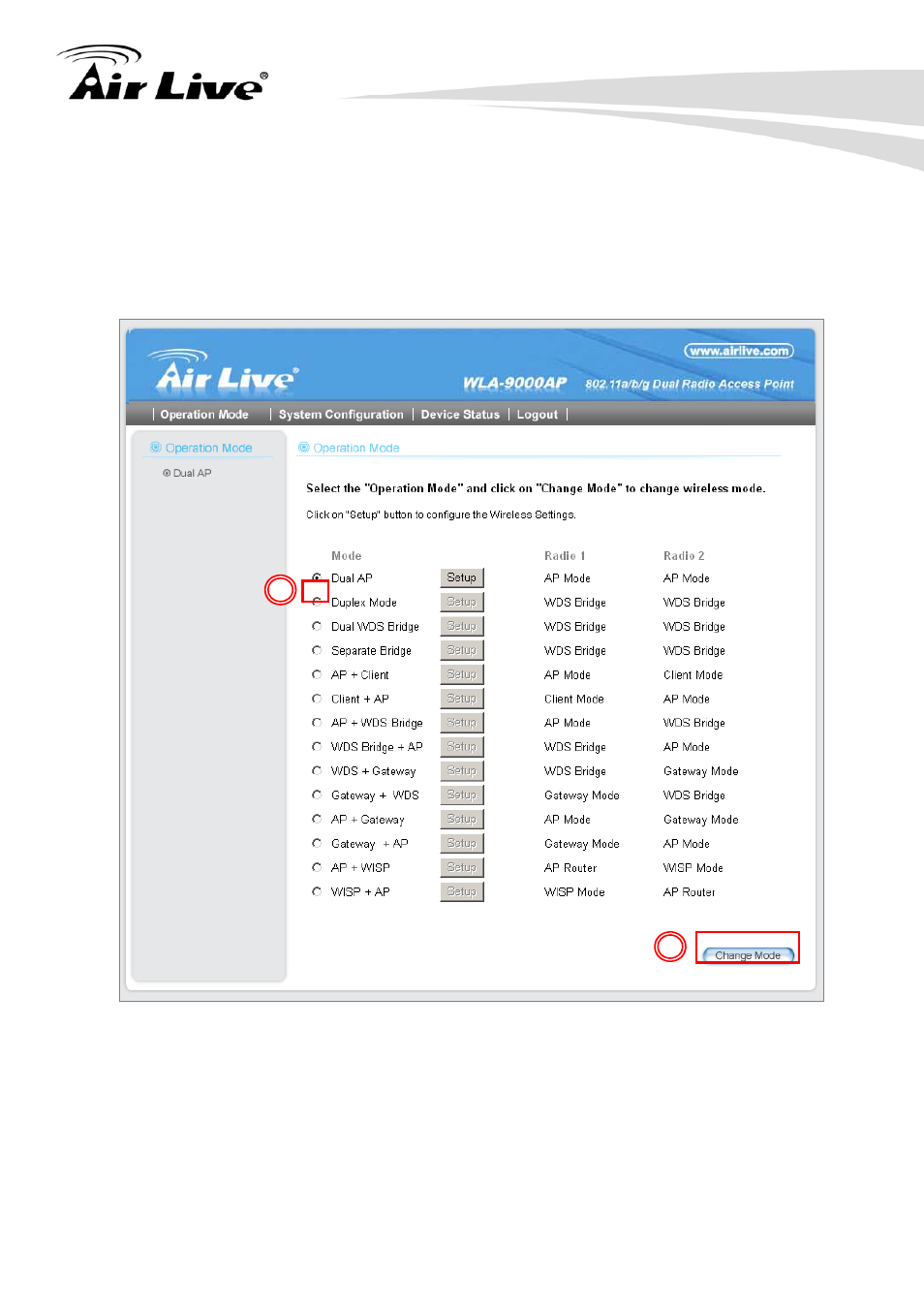Click the sidebar Operation Mode bullet icon
Screen dimensions: 924x1308
(156, 448)
